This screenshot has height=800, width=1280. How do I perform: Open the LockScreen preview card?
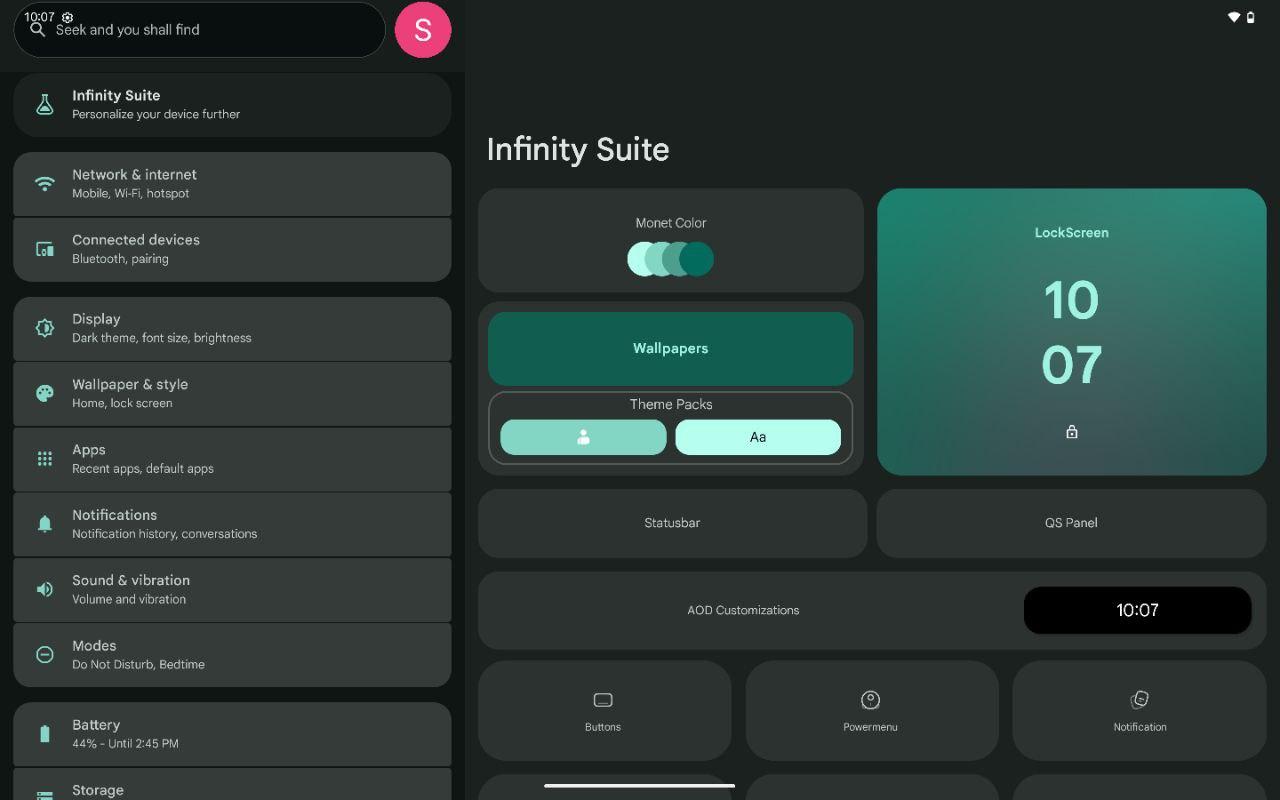pyautogui.click(x=1071, y=332)
